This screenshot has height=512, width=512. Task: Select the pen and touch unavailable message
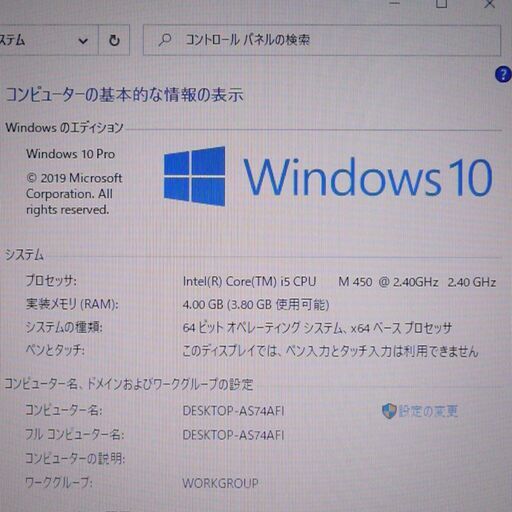(x=330, y=351)
